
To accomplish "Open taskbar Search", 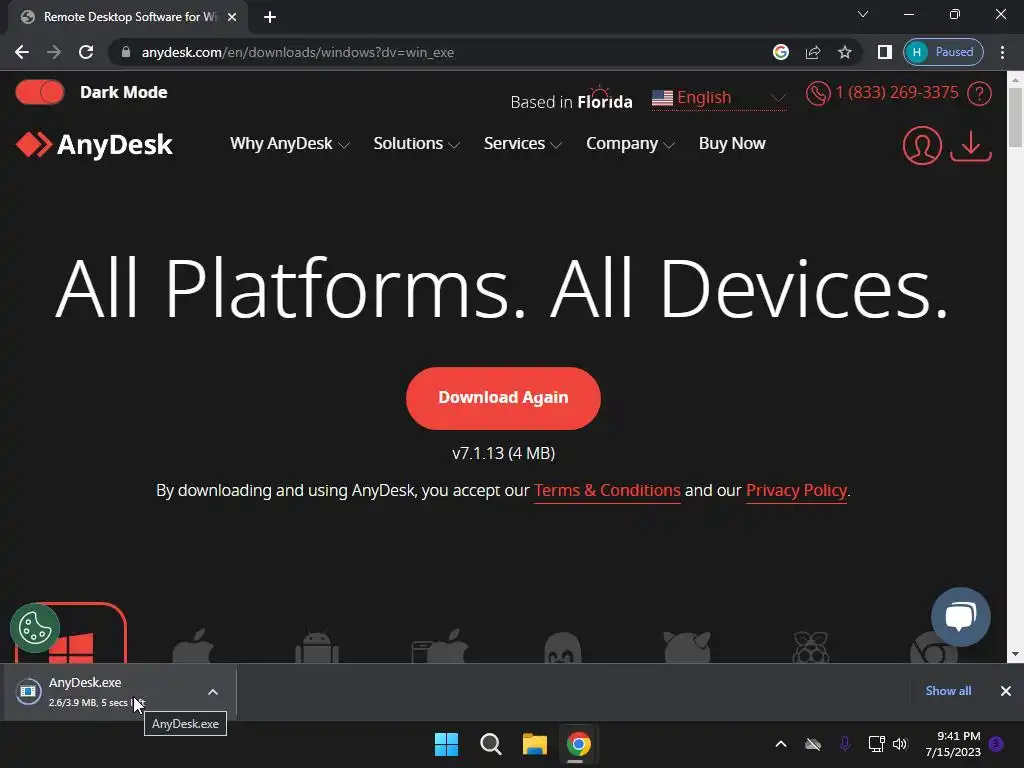I will pos(490,744).
